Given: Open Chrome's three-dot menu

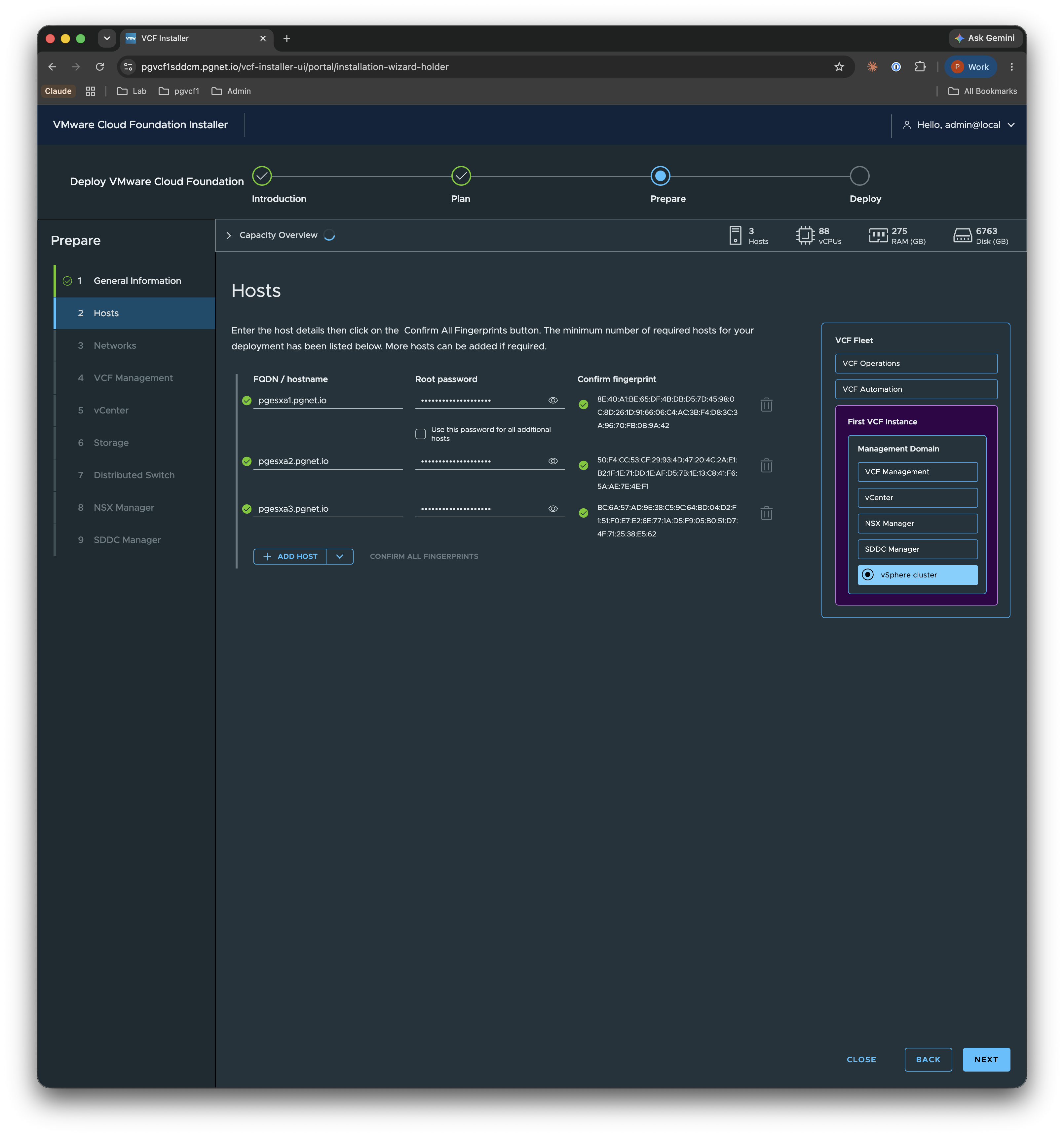Looking at the screenshot, I should pos(1011,67).
